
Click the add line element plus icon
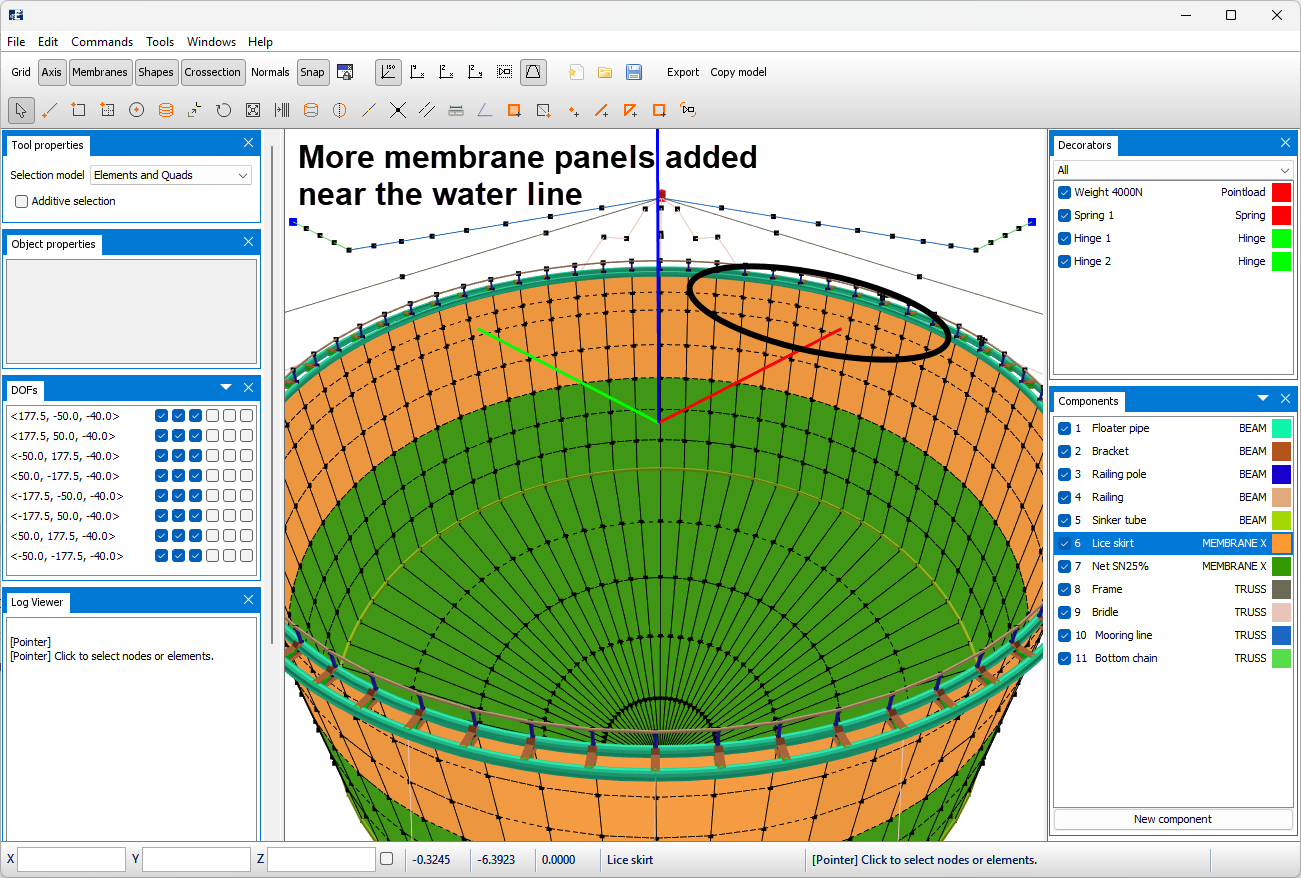tap(602, 110)
